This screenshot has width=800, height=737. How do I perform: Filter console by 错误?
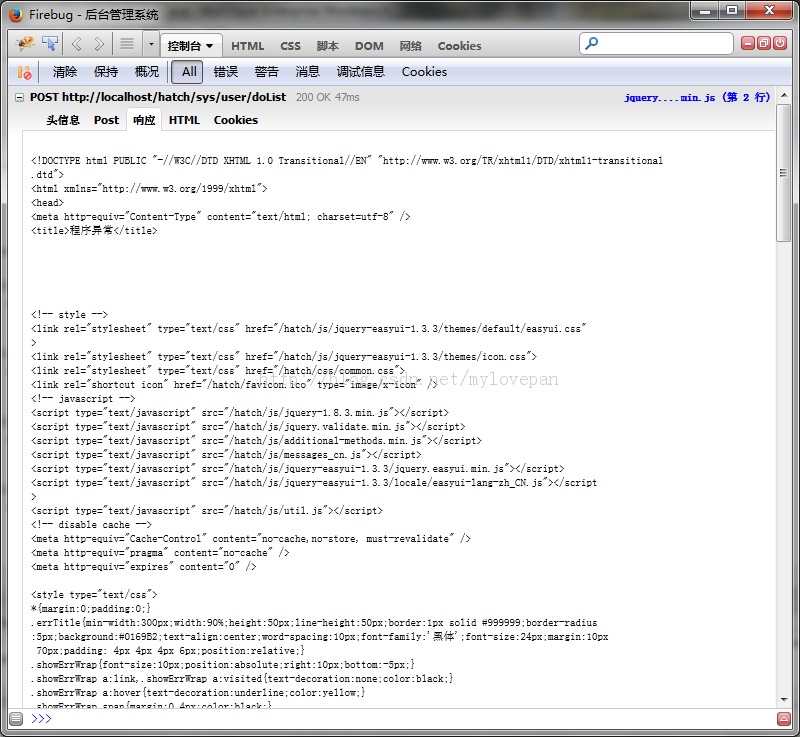point(226,72)
